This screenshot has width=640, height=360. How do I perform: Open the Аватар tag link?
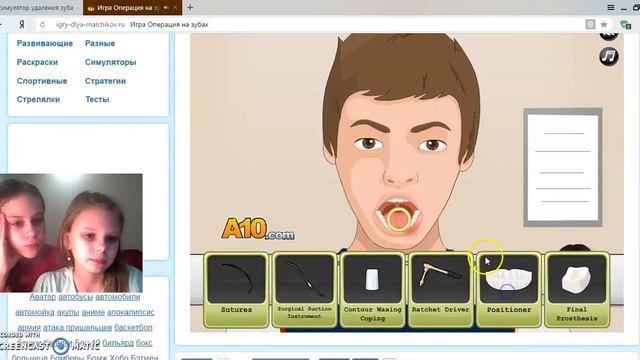coord(42,297)
